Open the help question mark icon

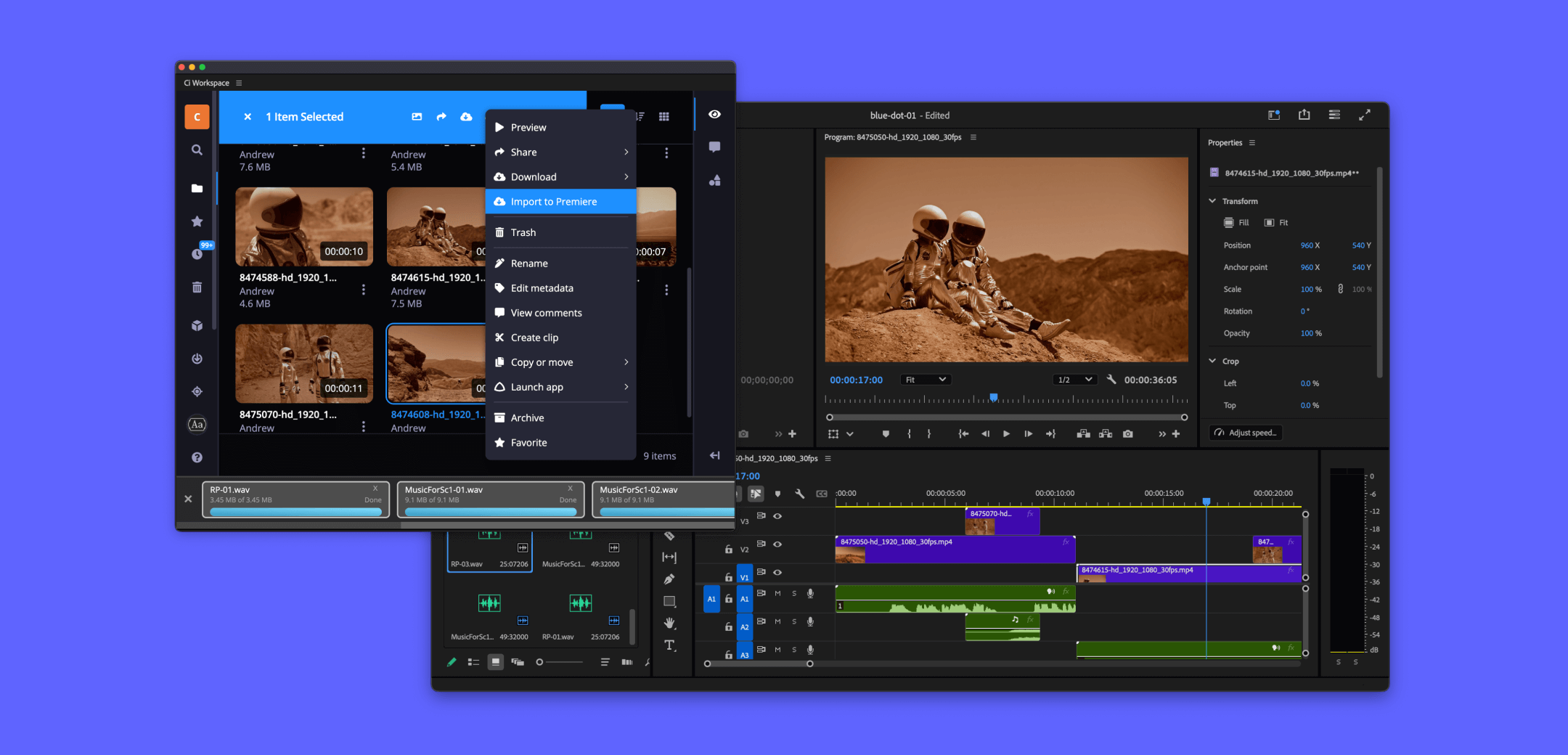(x=197, y=457)
